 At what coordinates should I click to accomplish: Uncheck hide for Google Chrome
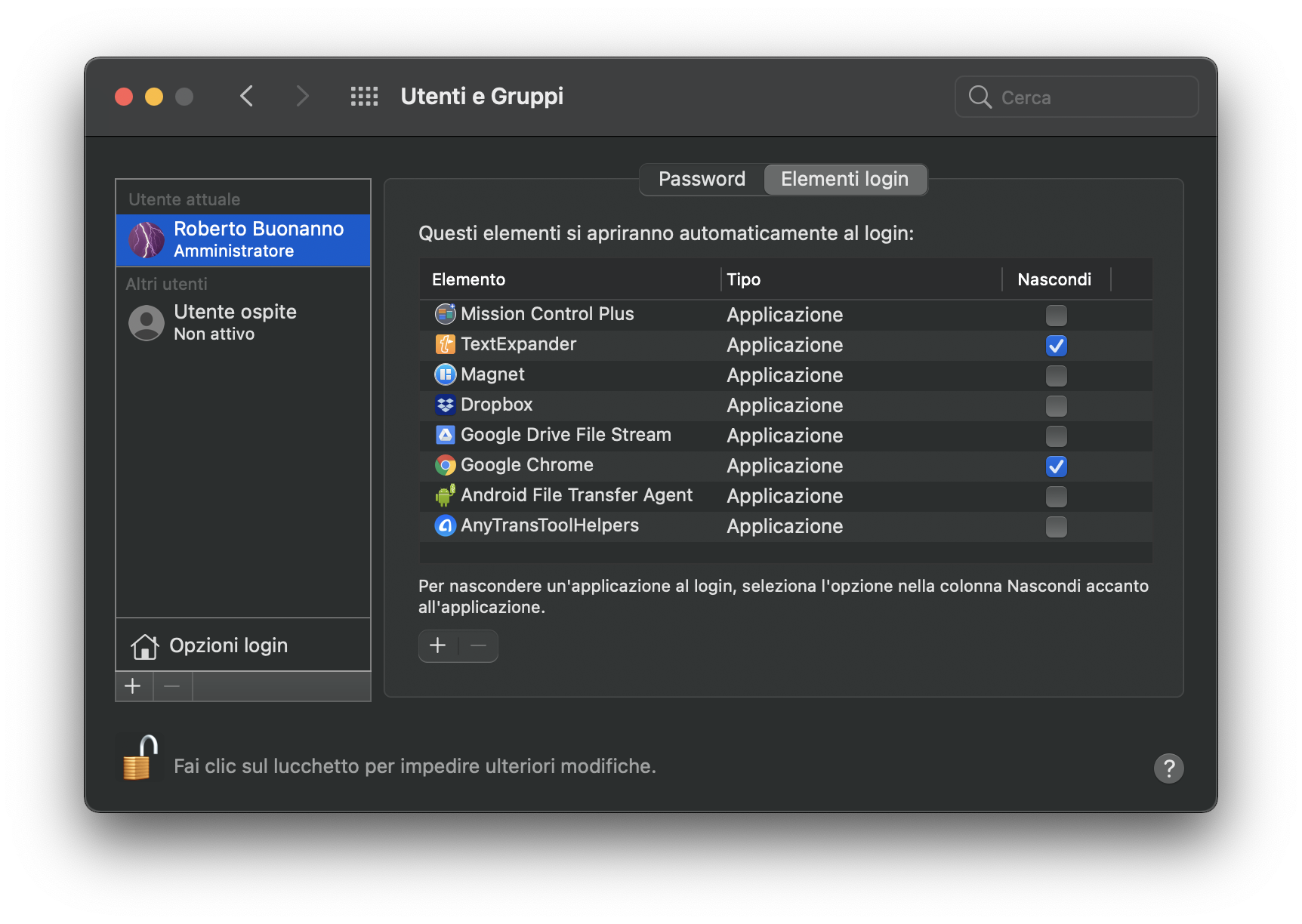(x=1056, y=466)
